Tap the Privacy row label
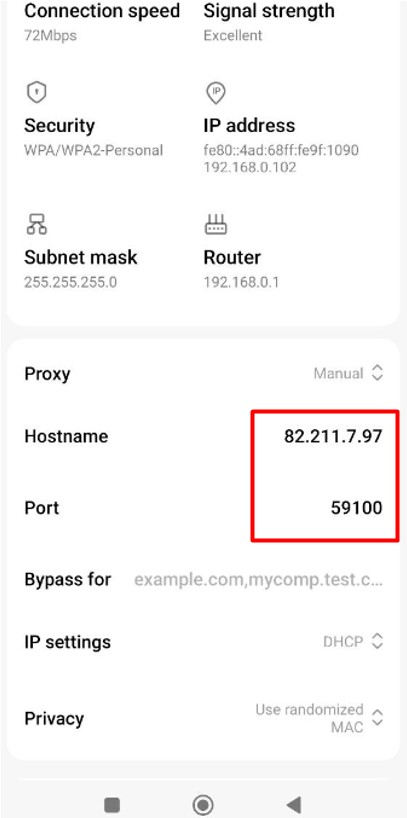The width and height of the screenshot is (407, 818). (54, 718)
